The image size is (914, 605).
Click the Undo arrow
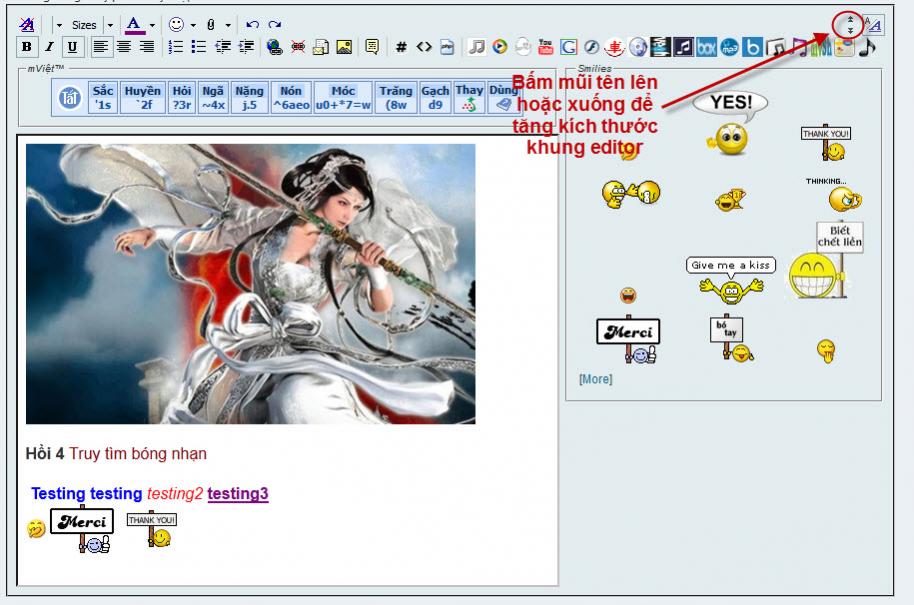click(252, 24)
